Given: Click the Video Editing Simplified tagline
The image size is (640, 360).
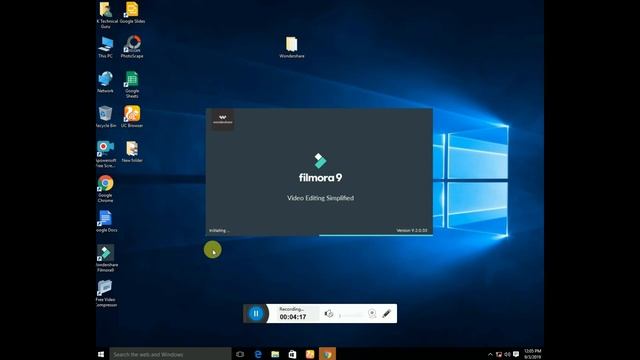Looking at the screenshot, I should point(320,198).
